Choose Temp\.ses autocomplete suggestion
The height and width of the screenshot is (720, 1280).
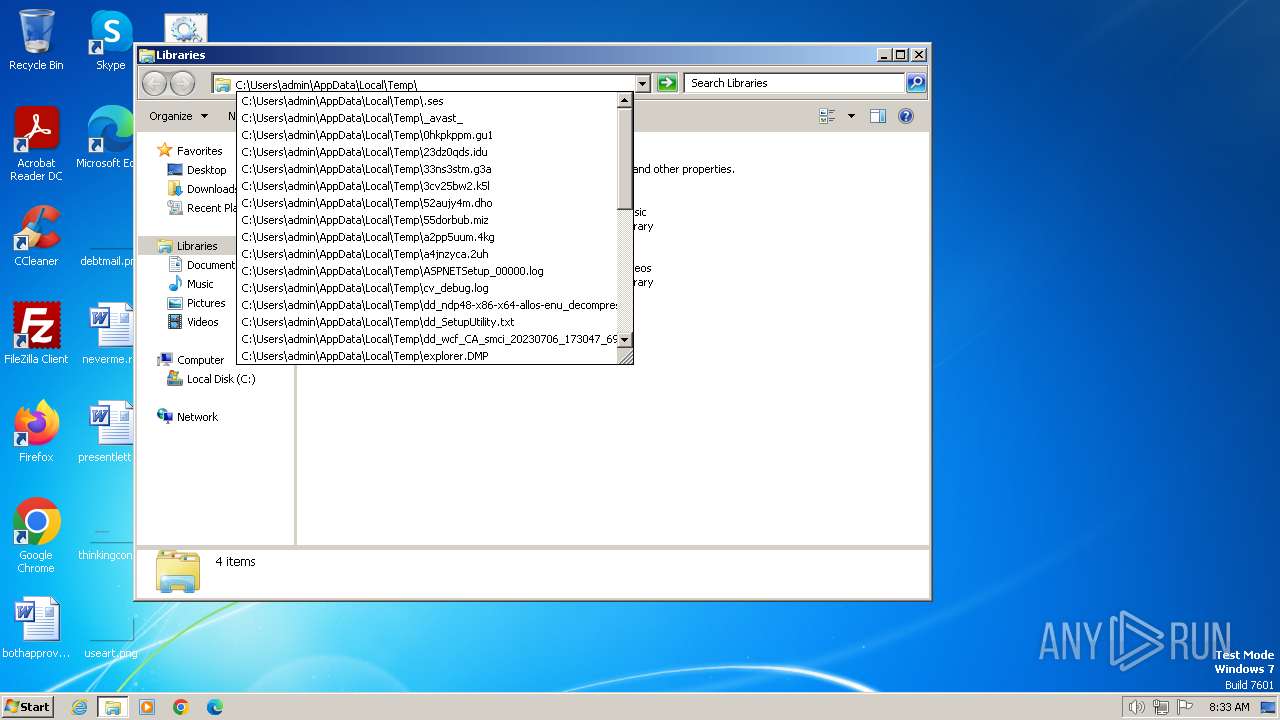[x=427, y=101]
